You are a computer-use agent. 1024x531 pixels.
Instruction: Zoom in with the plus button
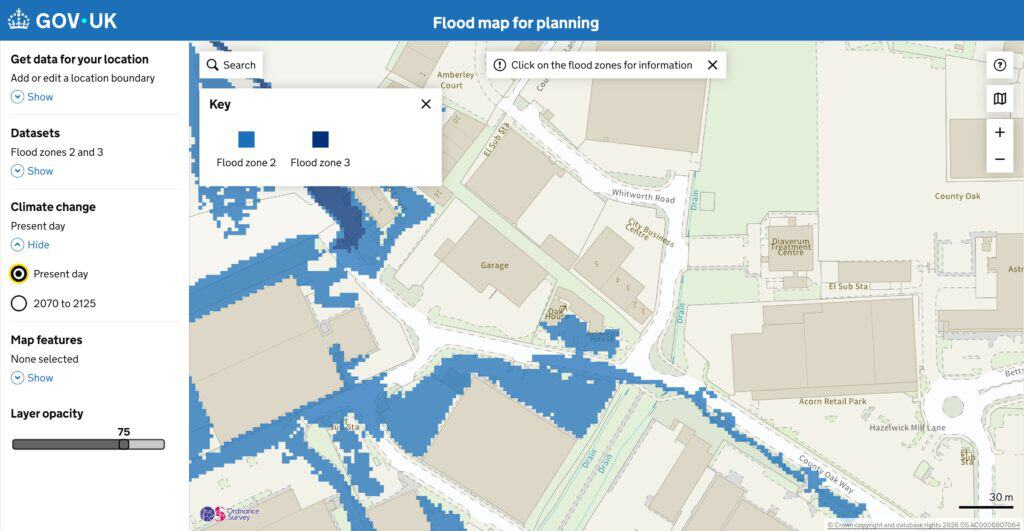[x=999, y=132]
